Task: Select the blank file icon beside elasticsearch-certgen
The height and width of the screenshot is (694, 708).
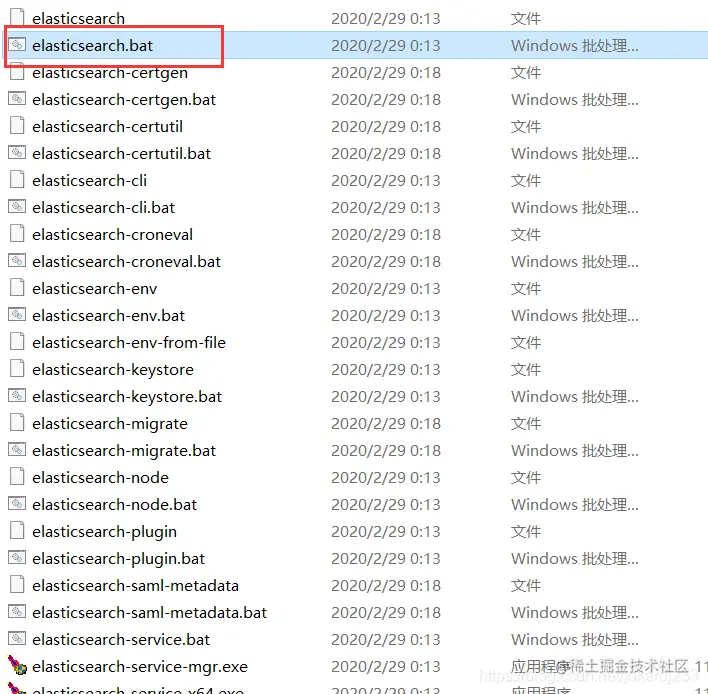Action: [17, 72]
